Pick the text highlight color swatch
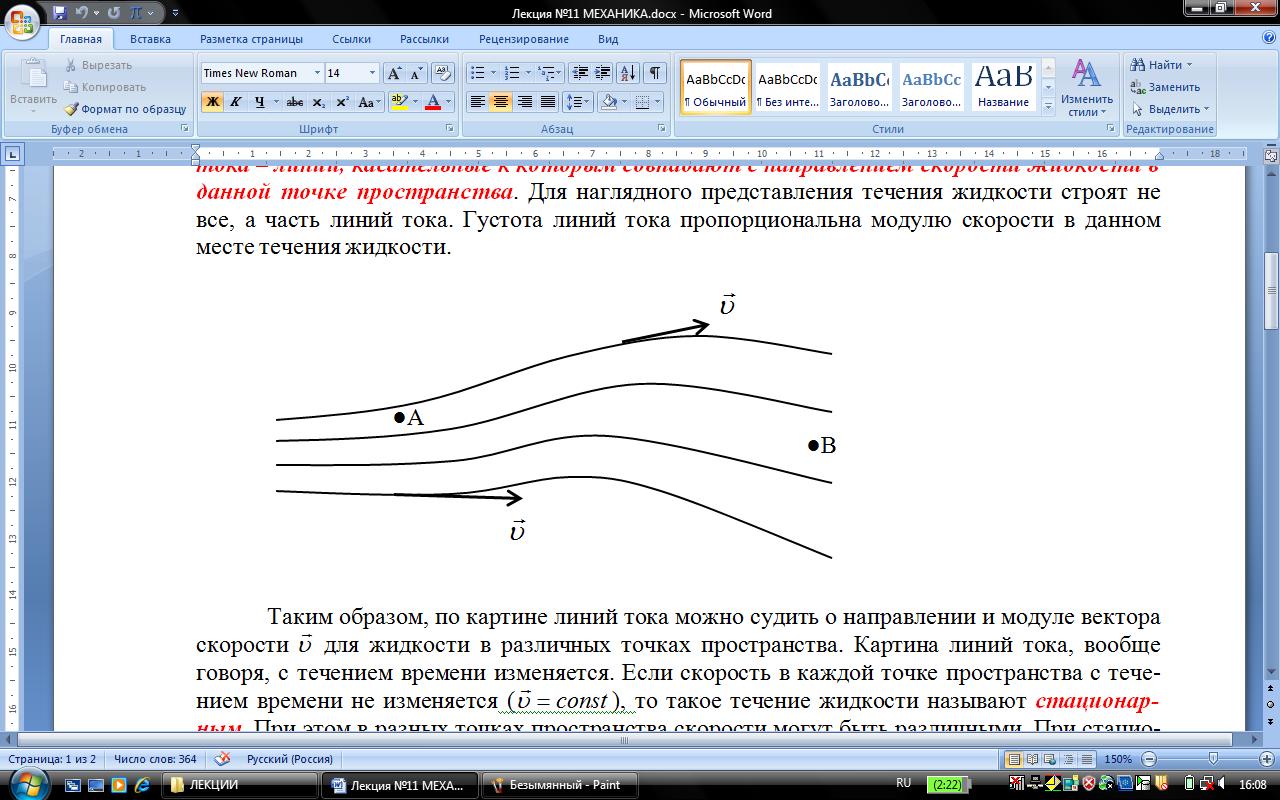Screen dimensions: 1280x800 399,102
